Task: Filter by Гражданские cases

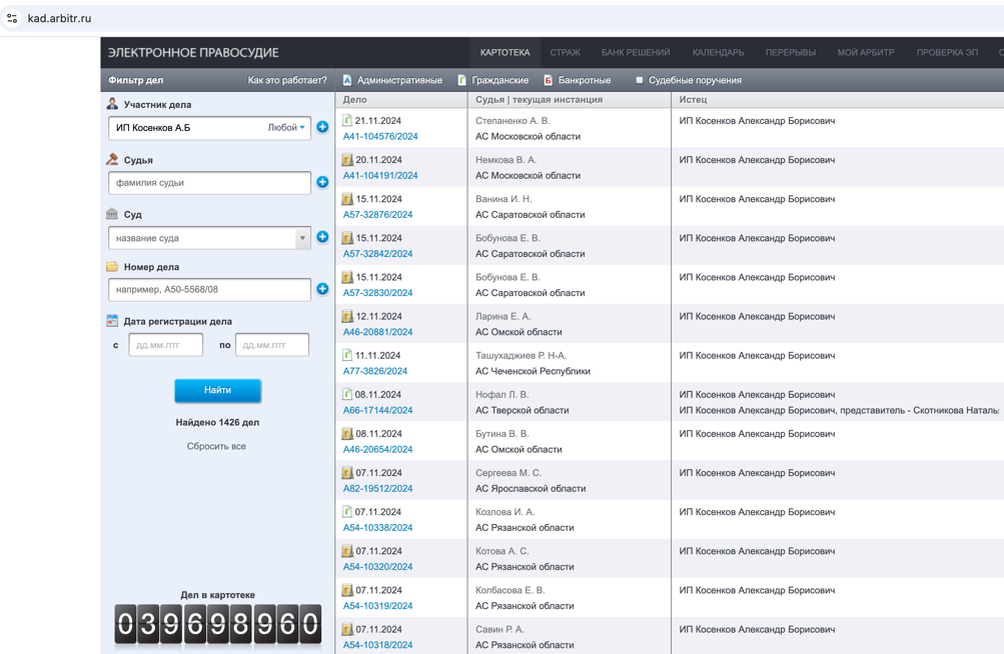Action: [x=493, y=80]
